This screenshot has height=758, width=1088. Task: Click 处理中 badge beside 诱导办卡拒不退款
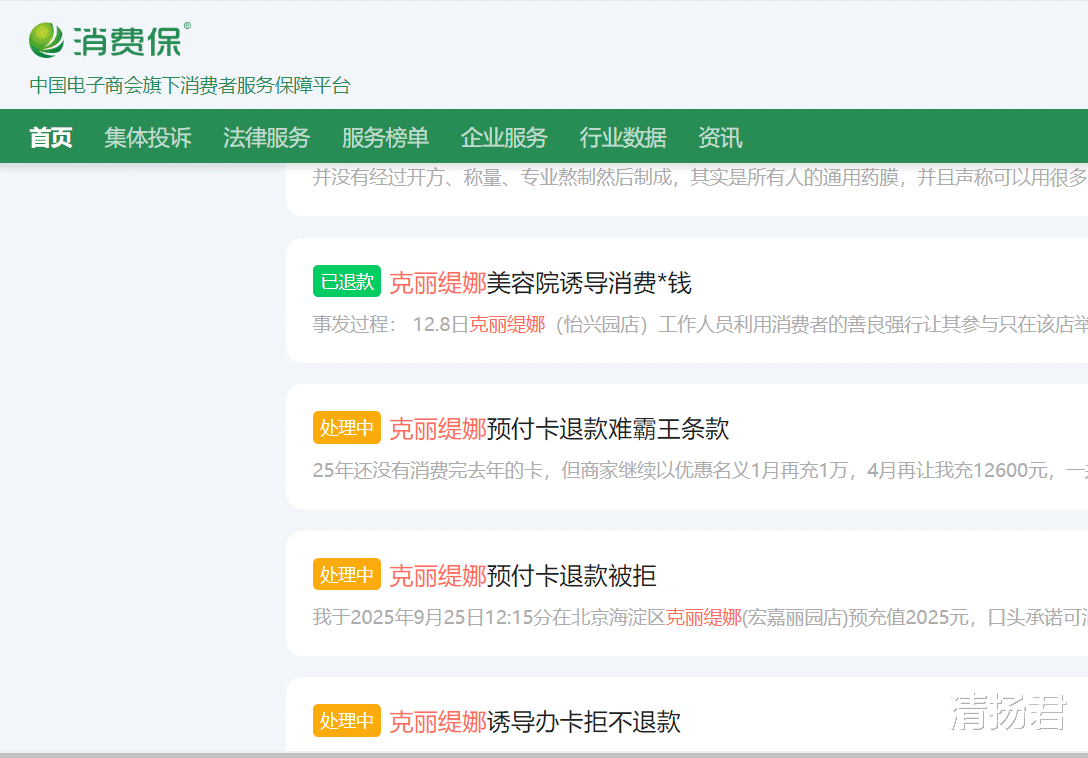pos(347,721)
